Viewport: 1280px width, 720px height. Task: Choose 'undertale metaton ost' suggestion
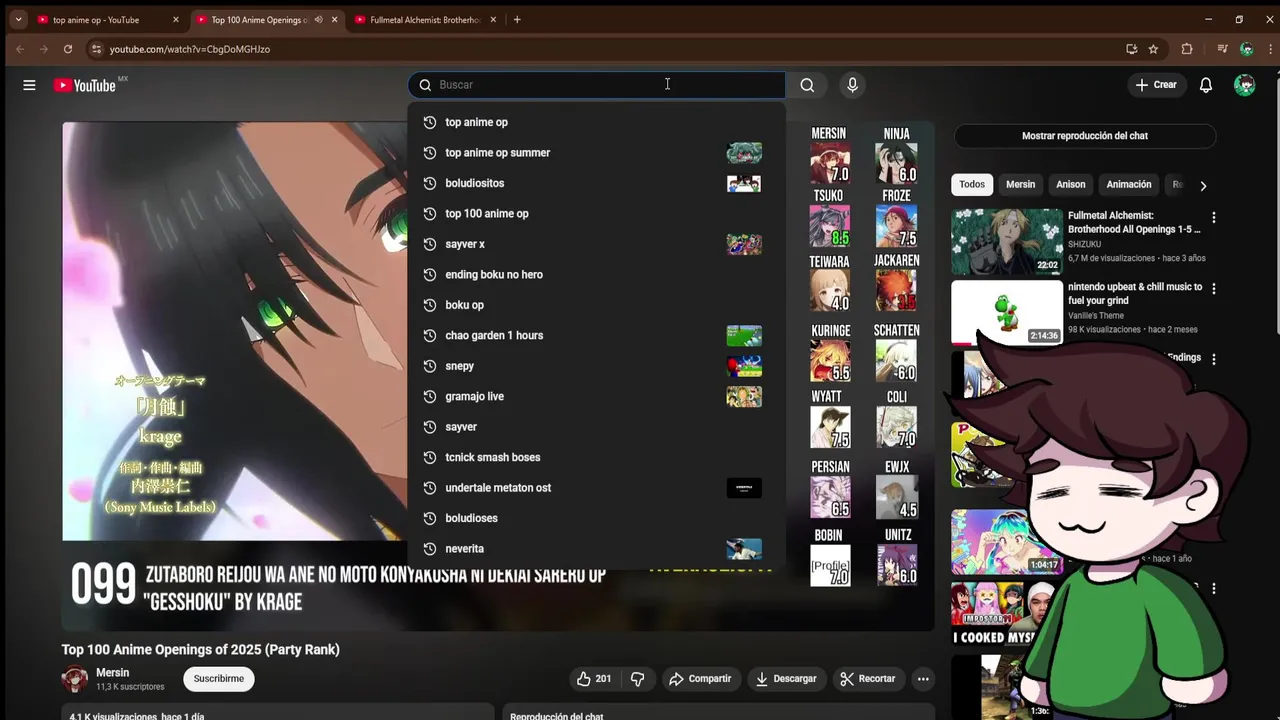pos(596,488)
